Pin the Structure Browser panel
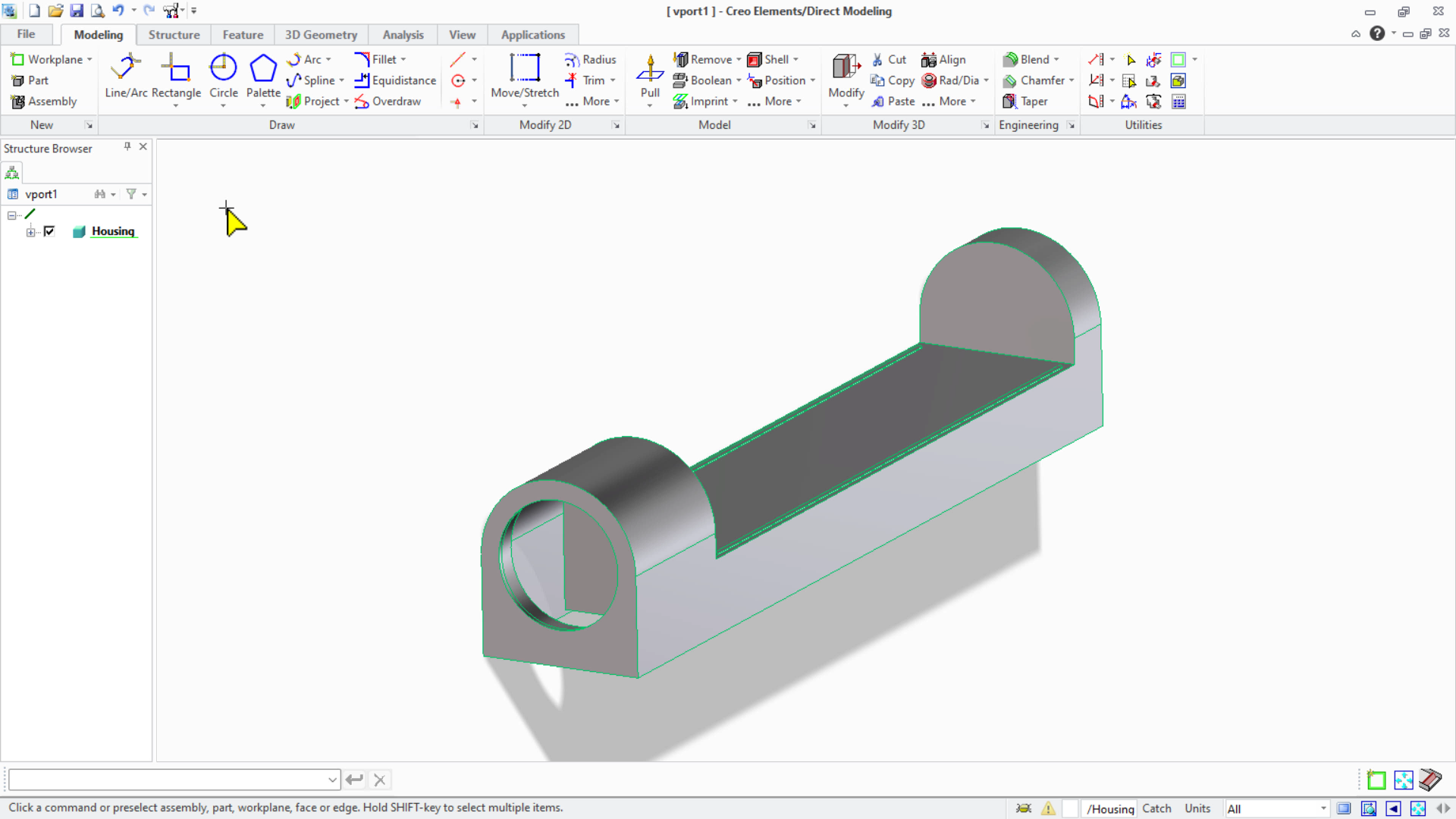The image size is (1456, 819). pos(127,147)
